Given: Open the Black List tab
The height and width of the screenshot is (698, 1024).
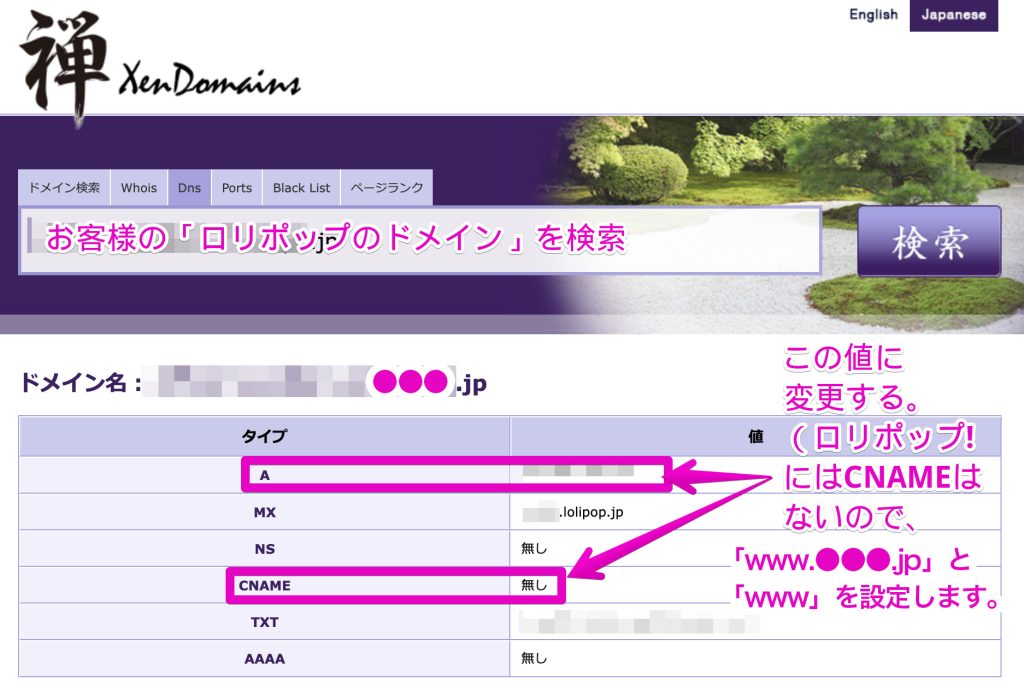Looking at the screenshot, I should click(x=301, y=188).
